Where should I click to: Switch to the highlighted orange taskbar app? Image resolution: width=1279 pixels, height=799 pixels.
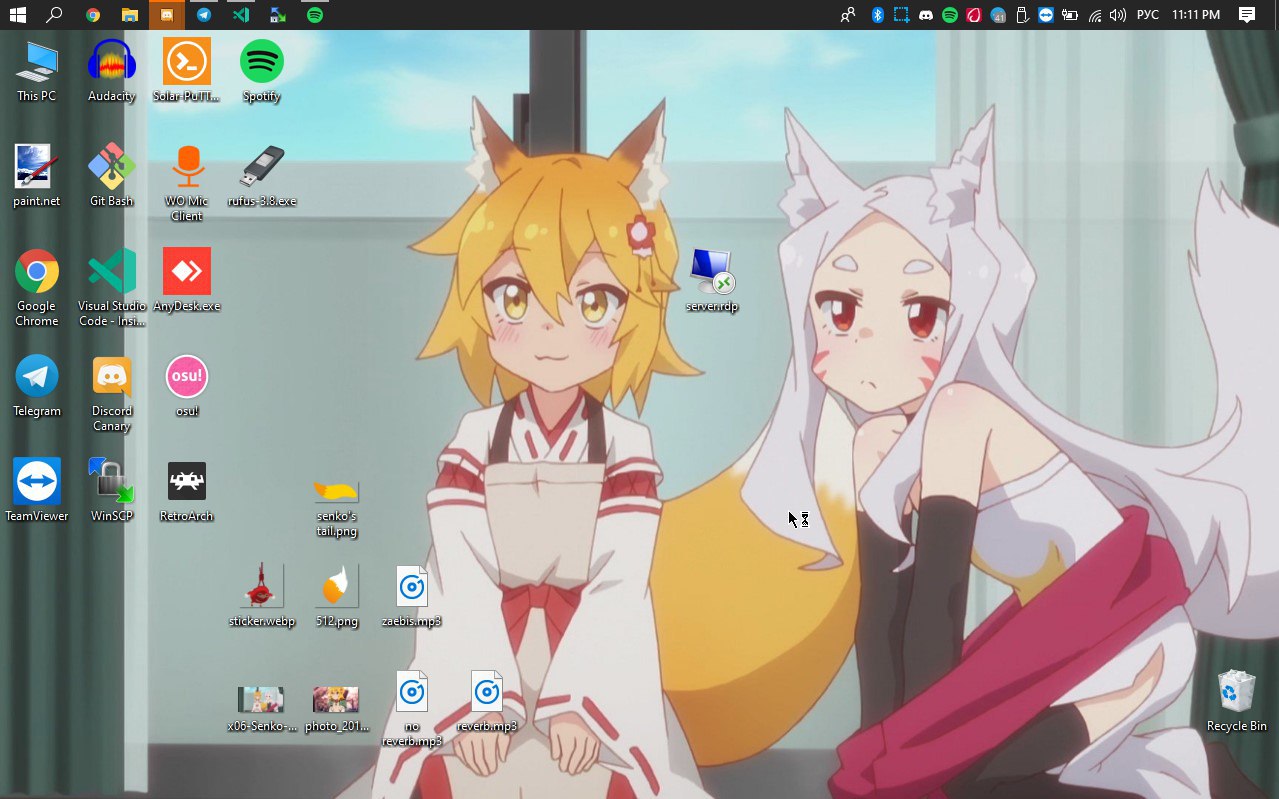[x=166, y=15]
